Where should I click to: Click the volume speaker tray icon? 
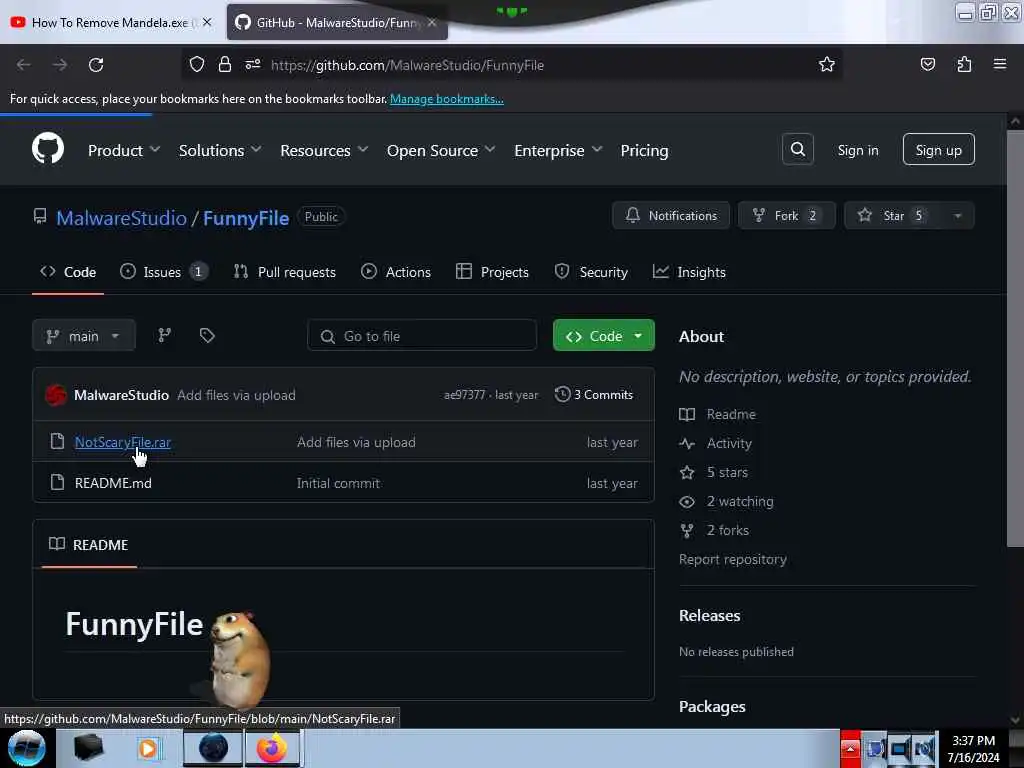coord(924,748)
